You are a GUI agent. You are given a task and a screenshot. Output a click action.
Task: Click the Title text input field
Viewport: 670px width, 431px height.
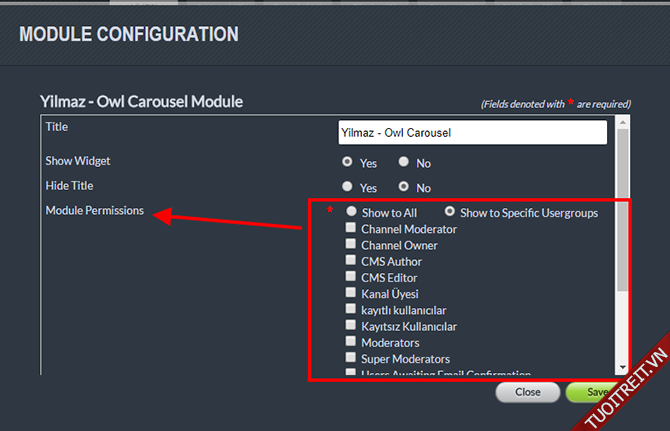(x=472, y=131)
